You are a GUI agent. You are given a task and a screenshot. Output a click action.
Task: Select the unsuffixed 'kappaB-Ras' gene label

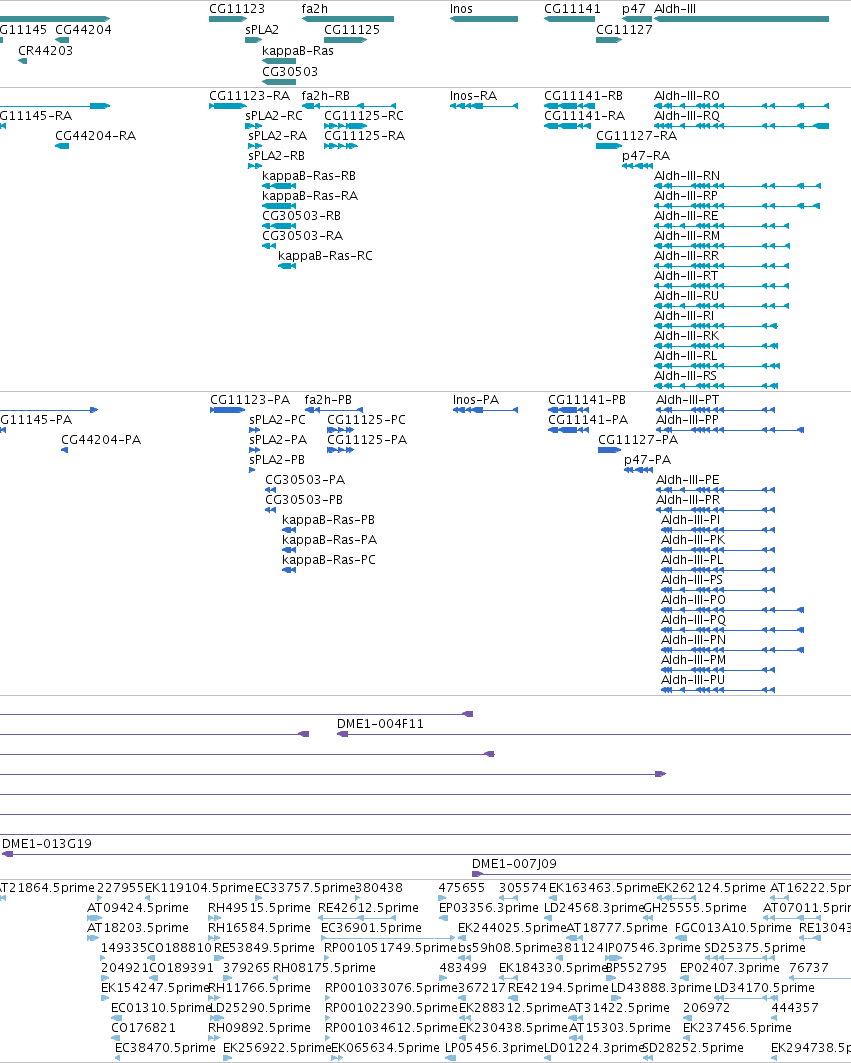tap(298, 51)
